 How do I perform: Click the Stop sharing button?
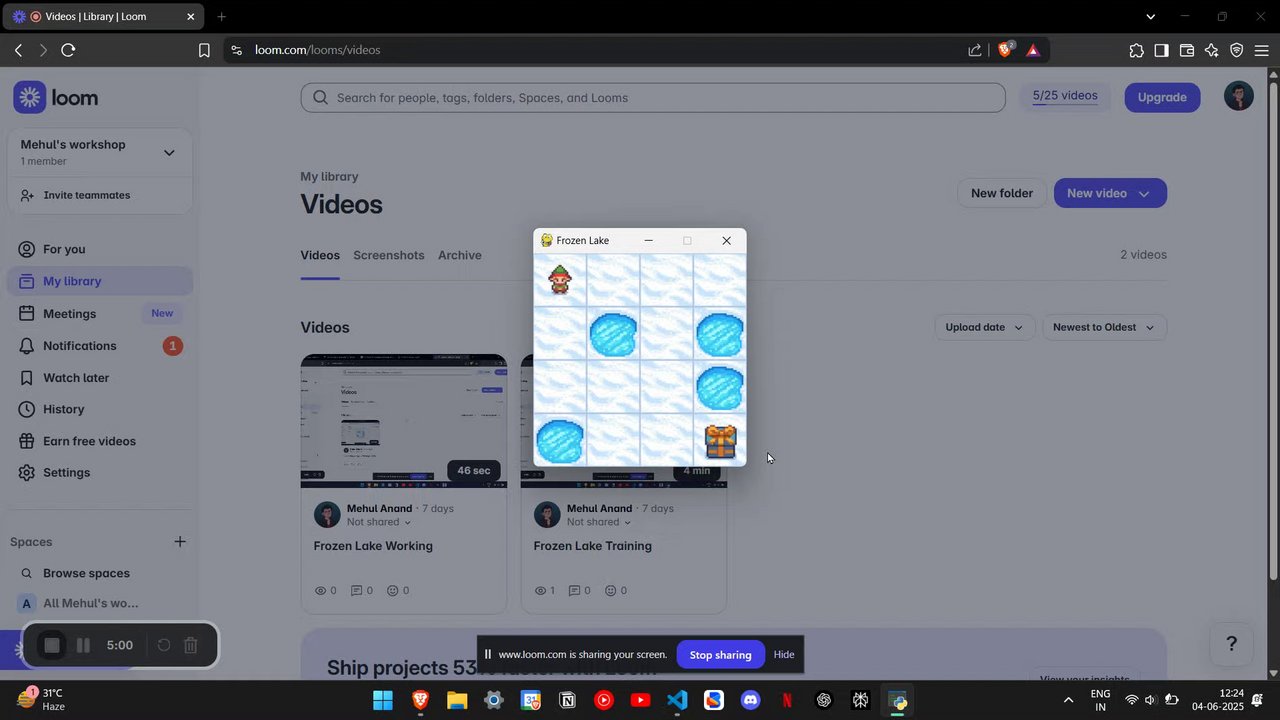[720, 655]
